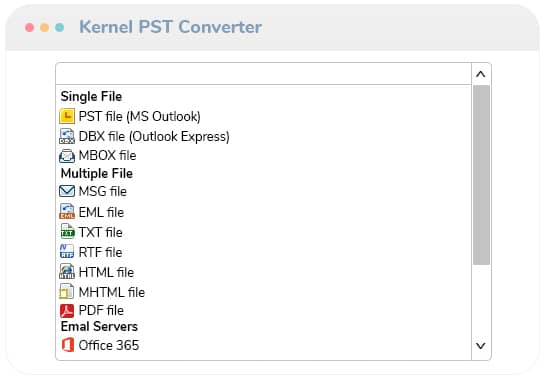Viewport: 545px width, 380px height.
Task: Click the HTML file globe icon
Action: point(67,271)
